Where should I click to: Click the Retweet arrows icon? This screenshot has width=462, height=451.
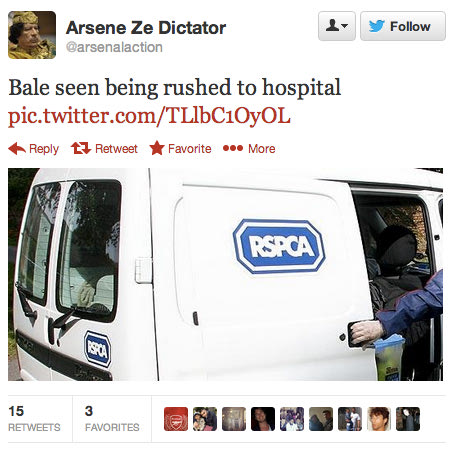point(81,148)
